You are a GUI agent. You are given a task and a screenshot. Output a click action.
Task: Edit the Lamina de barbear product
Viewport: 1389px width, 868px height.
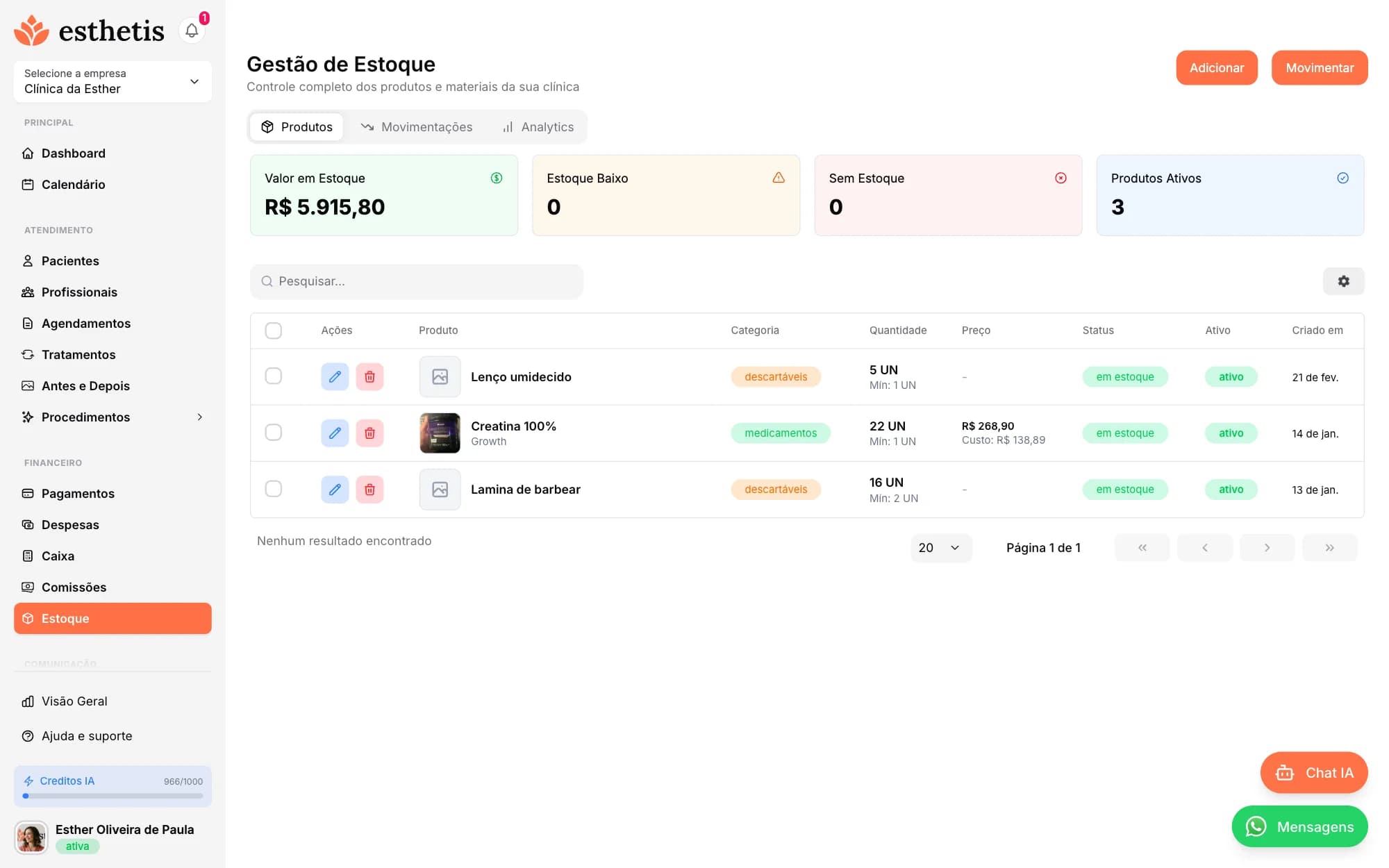[x=335, y=490]
